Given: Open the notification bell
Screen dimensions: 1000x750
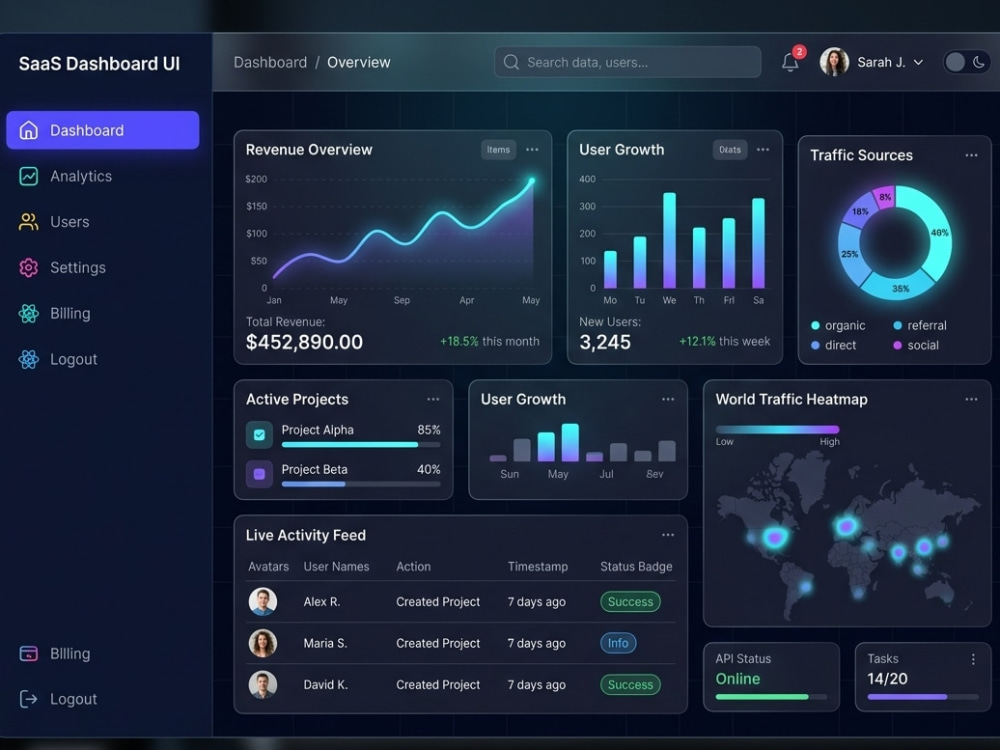Looking at the screenshot, I should click(x=790, y=62).
